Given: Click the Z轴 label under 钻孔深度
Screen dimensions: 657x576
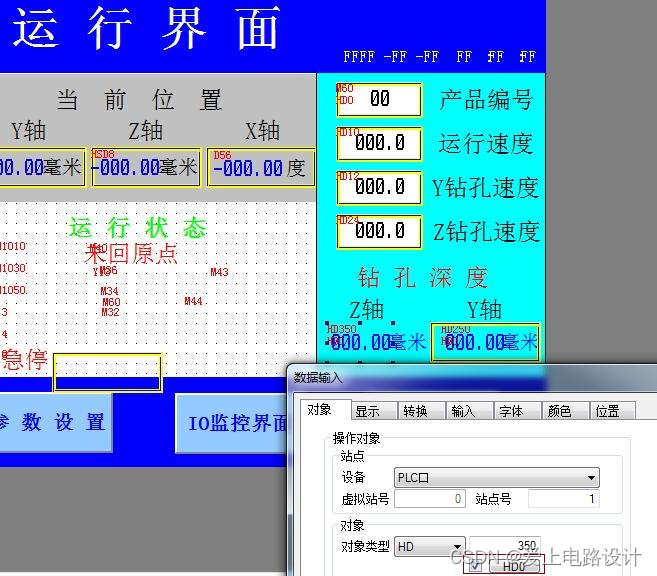Looking at the screenshot, I should (x=367, y=310).
